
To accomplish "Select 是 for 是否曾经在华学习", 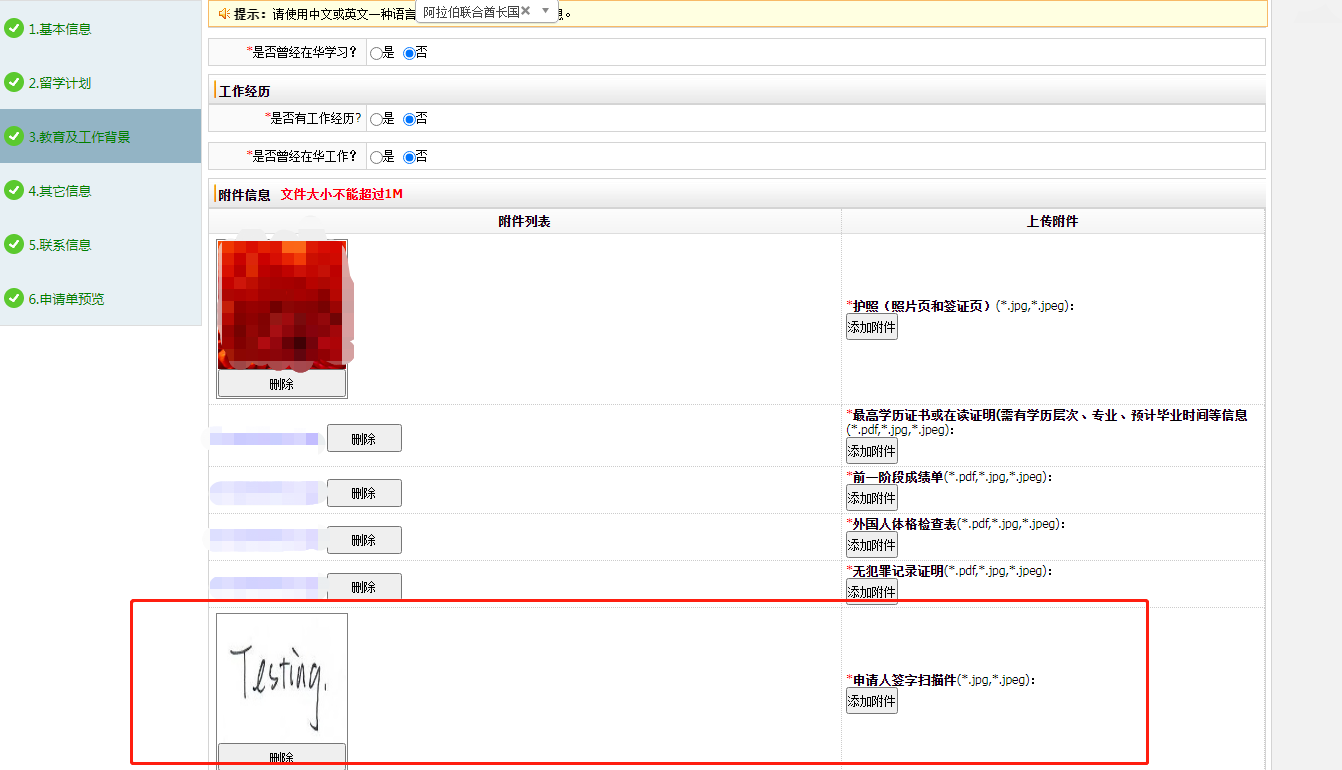I will point(376,53).
